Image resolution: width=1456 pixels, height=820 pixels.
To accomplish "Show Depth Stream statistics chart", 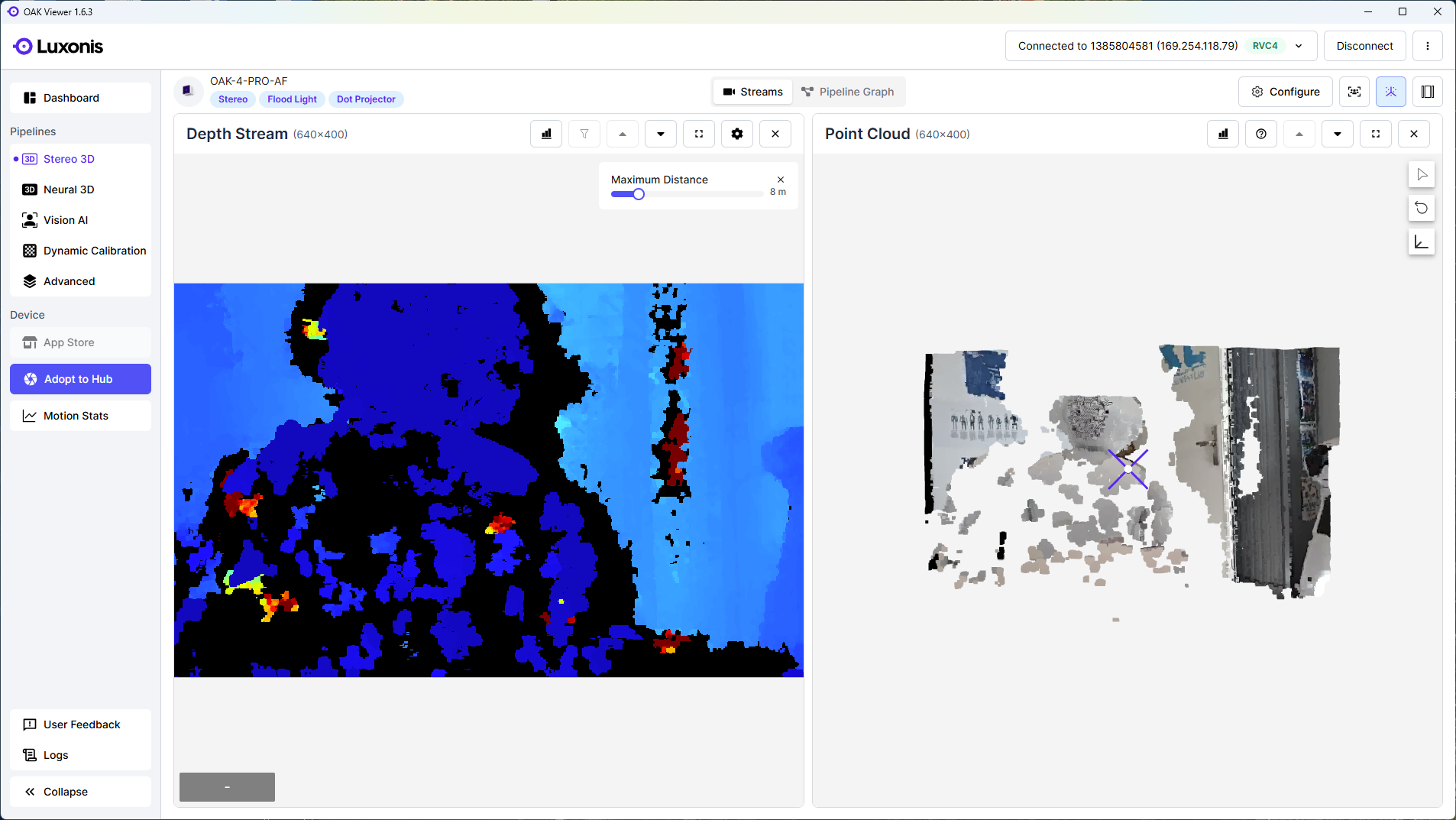I will pos(546,134).
